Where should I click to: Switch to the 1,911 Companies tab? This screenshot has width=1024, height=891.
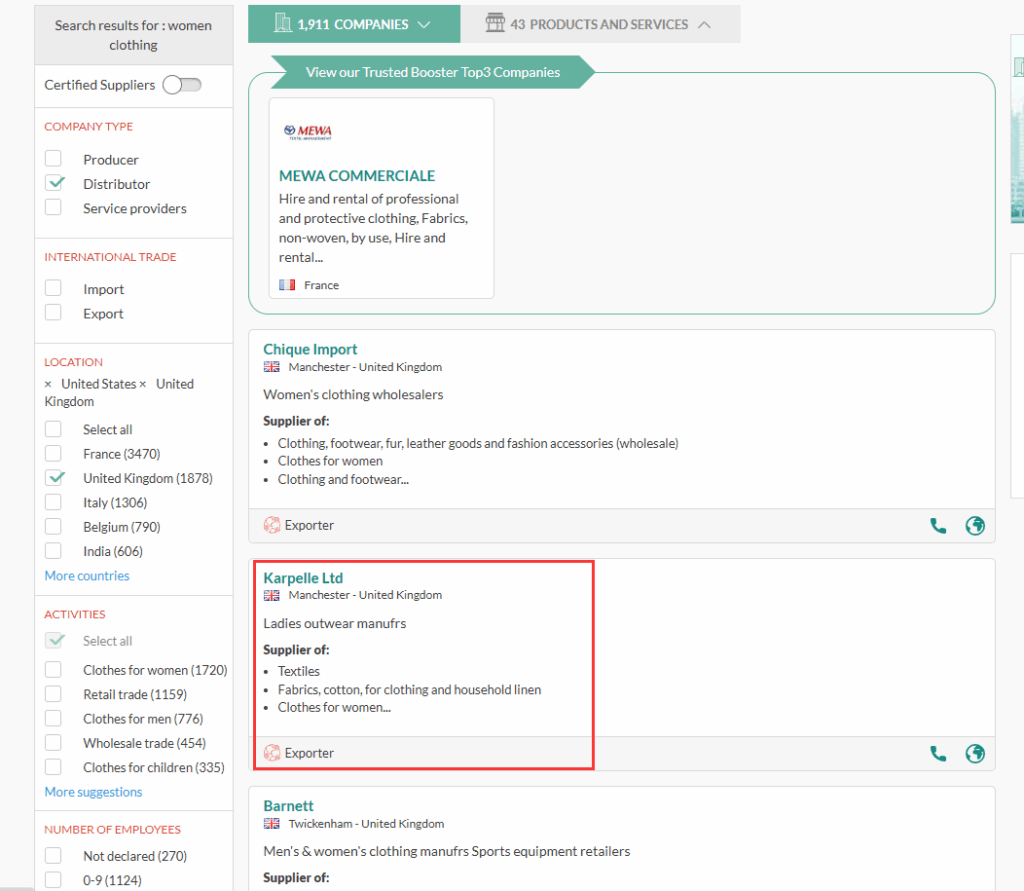pos(354,24)
